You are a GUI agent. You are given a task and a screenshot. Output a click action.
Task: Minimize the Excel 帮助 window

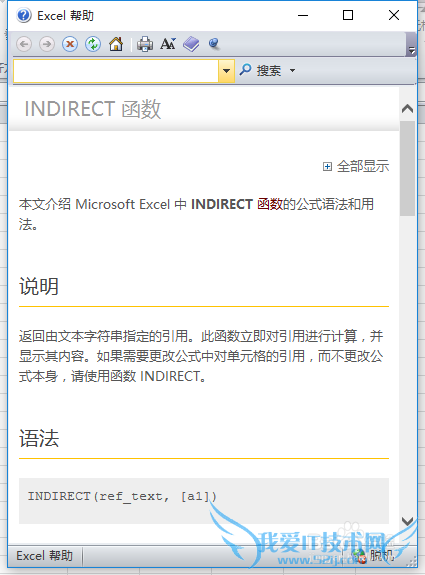tap(303, 15)
